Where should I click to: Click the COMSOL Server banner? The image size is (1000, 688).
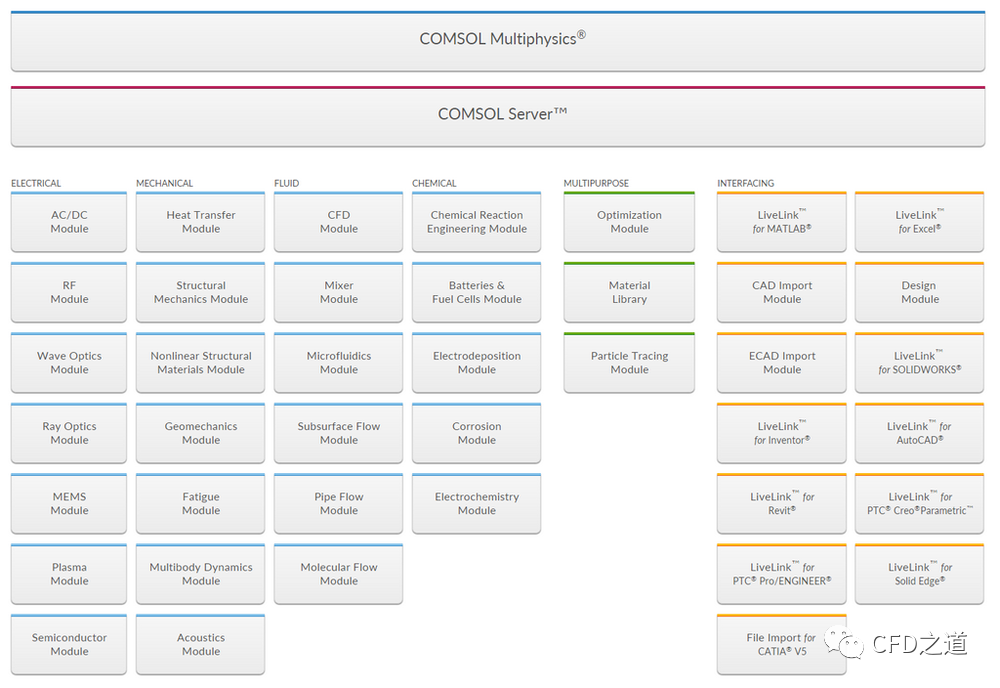(502, 114)
